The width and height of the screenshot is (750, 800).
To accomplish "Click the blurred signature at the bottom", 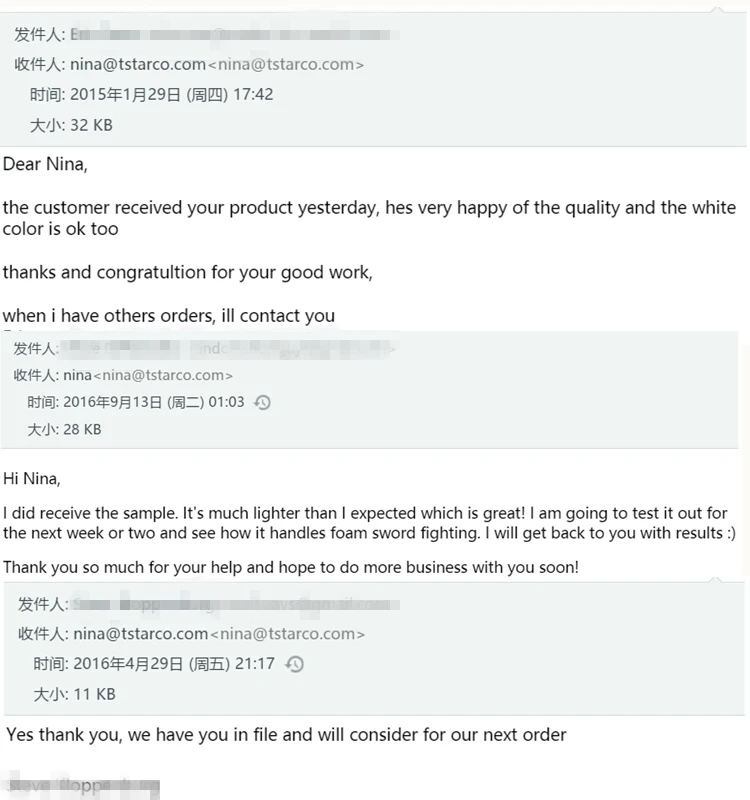I will (82, 786).
